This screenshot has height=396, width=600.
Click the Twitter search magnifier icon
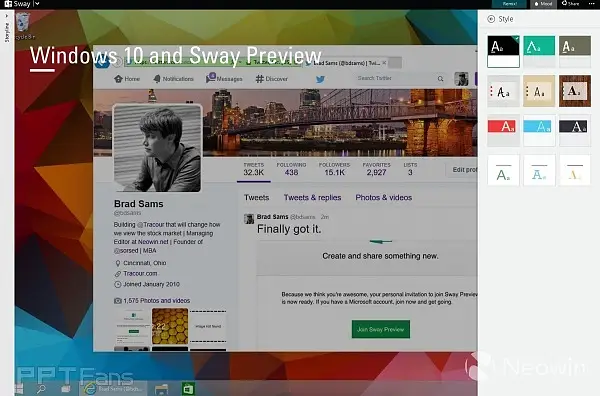pos(440,79)
